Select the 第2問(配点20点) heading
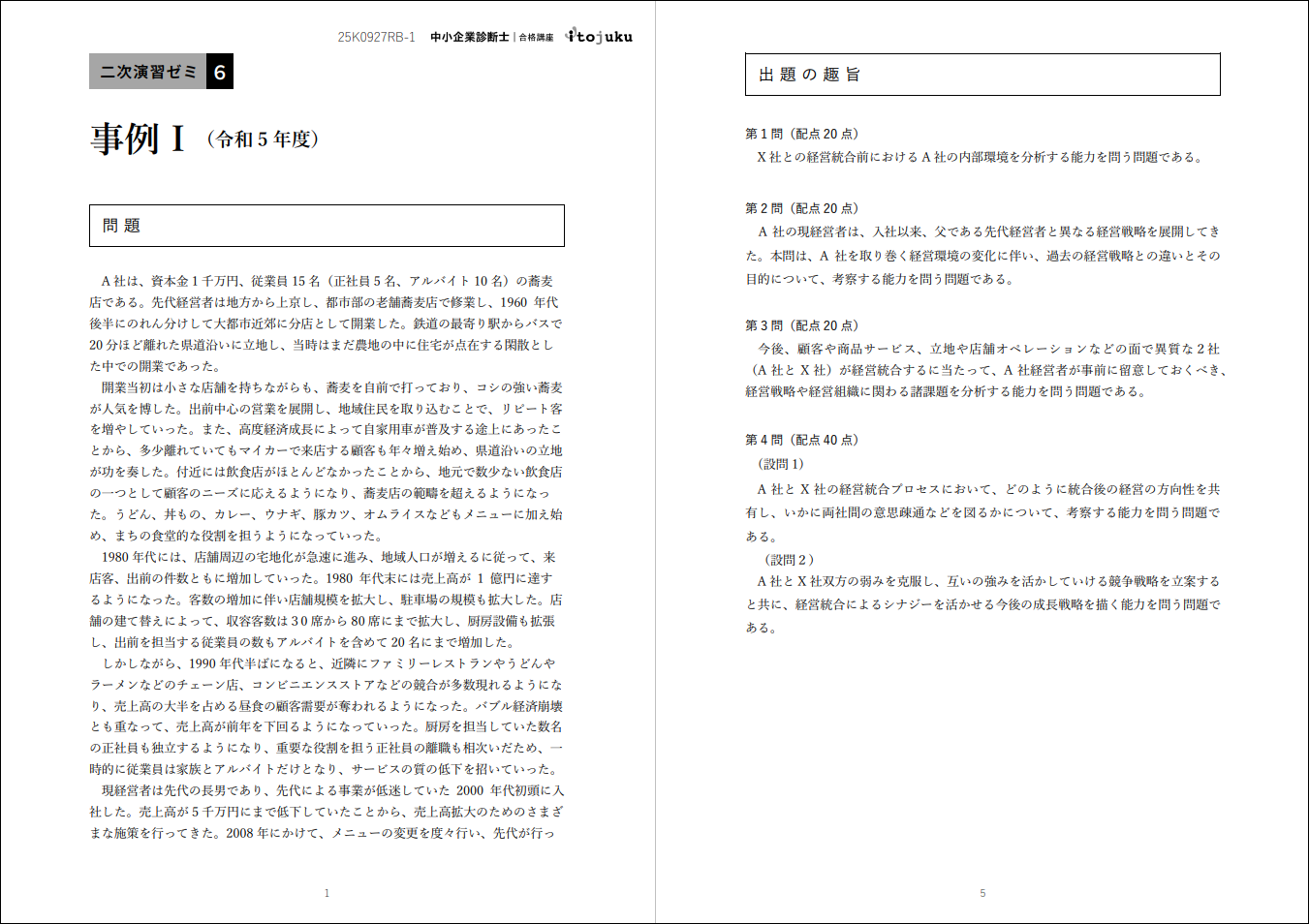This screenshot has width=1309, height=924. [x=801, y=208]
